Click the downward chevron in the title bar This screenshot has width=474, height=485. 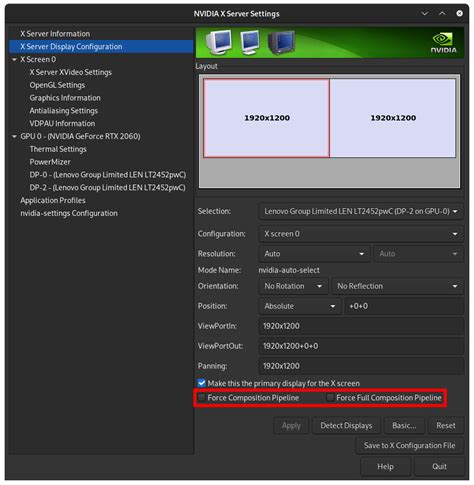425,13
